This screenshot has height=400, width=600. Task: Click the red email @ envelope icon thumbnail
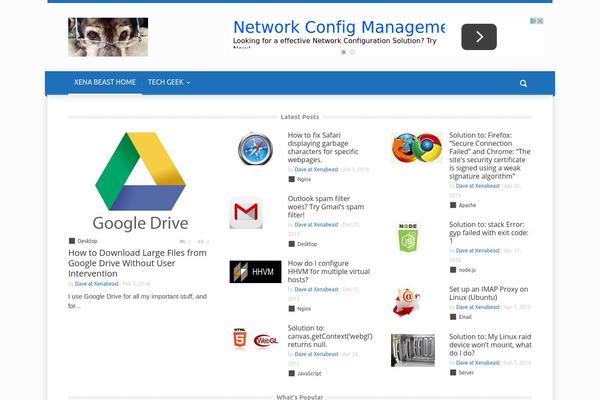click(x=406, y=302)
